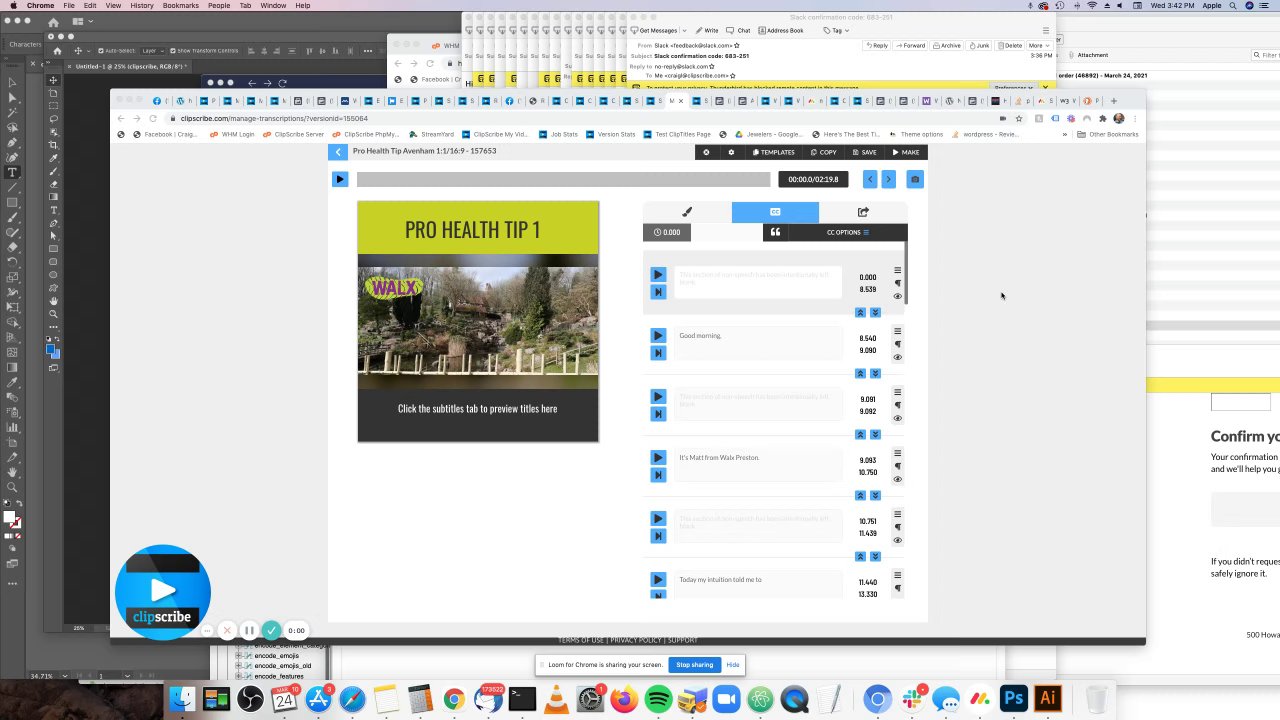Viewport: 1280px width, 720px height.
Task: Launch VLC cone icon in the Dock
Action: tap(556, 699)
